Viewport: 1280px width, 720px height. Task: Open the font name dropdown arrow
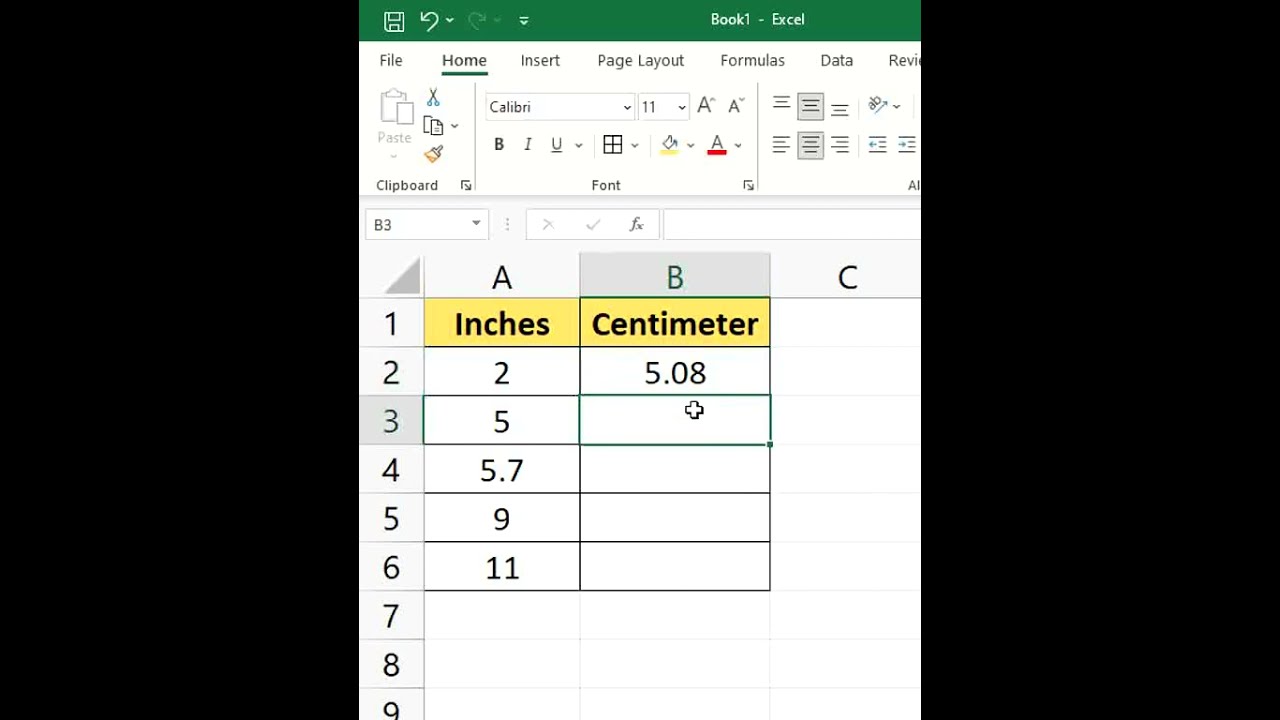click(x=627, y=107)
